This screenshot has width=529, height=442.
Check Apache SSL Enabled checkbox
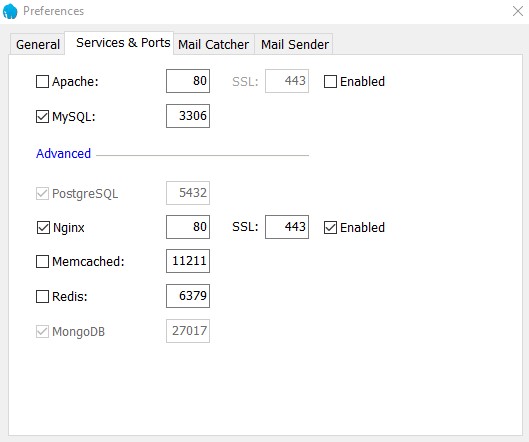click(x=330, y=81)
